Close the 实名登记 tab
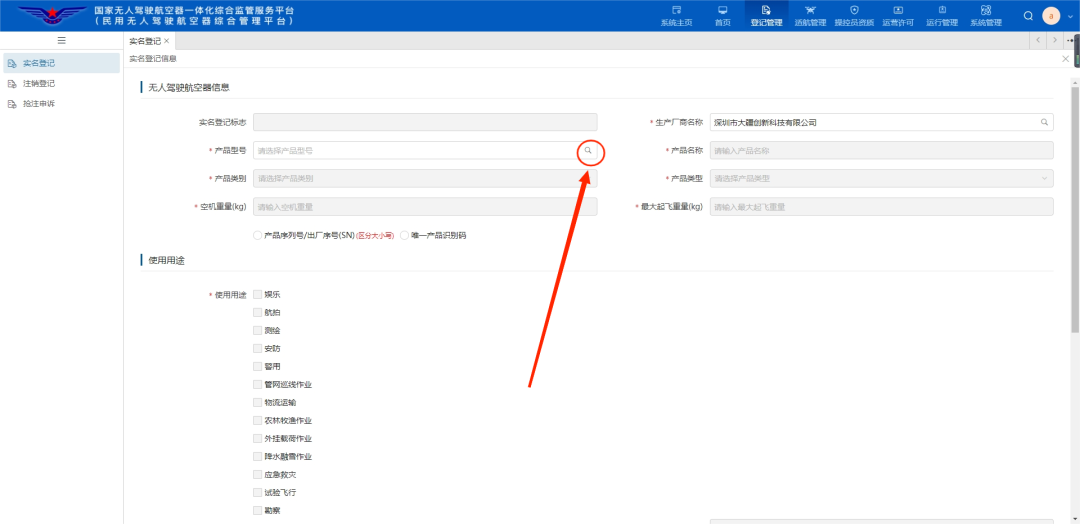Screen dimensions: 1080x524 [167, 41]
